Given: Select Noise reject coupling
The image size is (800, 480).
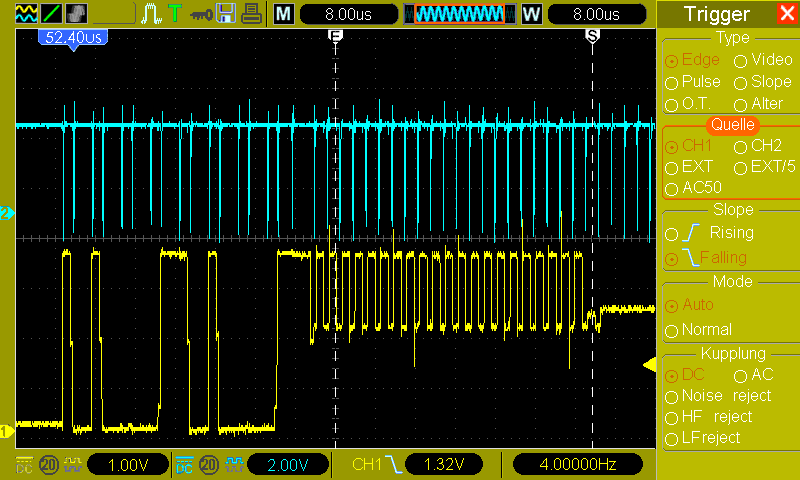Looking at the screenshot, I should [718, 396].
